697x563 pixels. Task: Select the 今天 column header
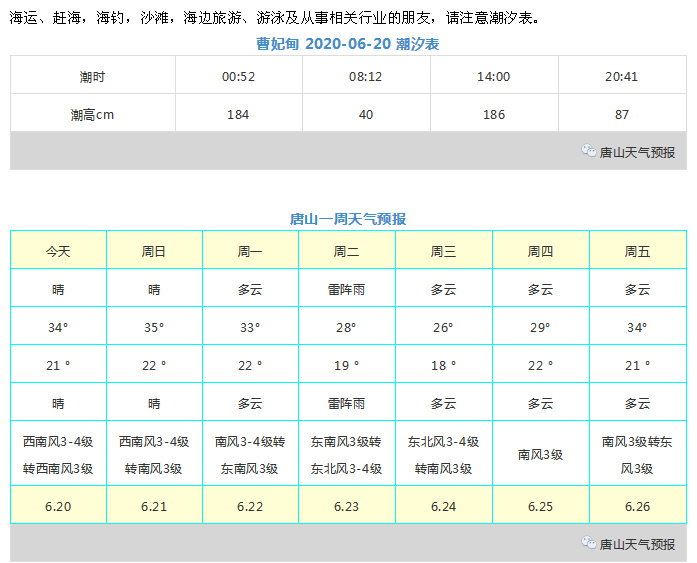click(58, 251)
